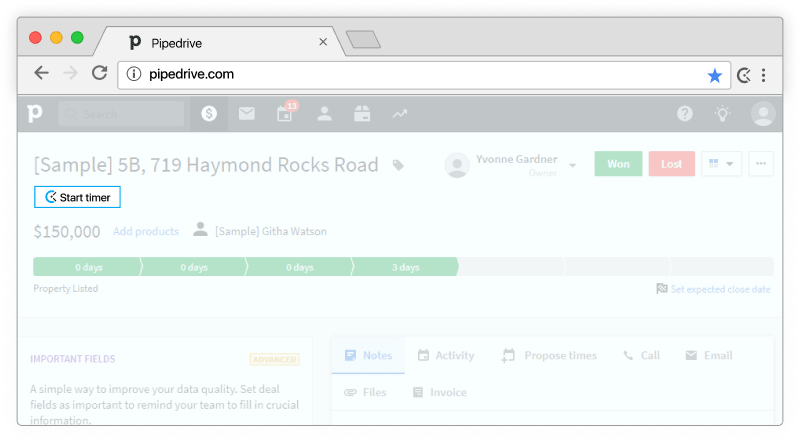
Task: Click the pipedrive.com address bar
Action: (423, 75)
